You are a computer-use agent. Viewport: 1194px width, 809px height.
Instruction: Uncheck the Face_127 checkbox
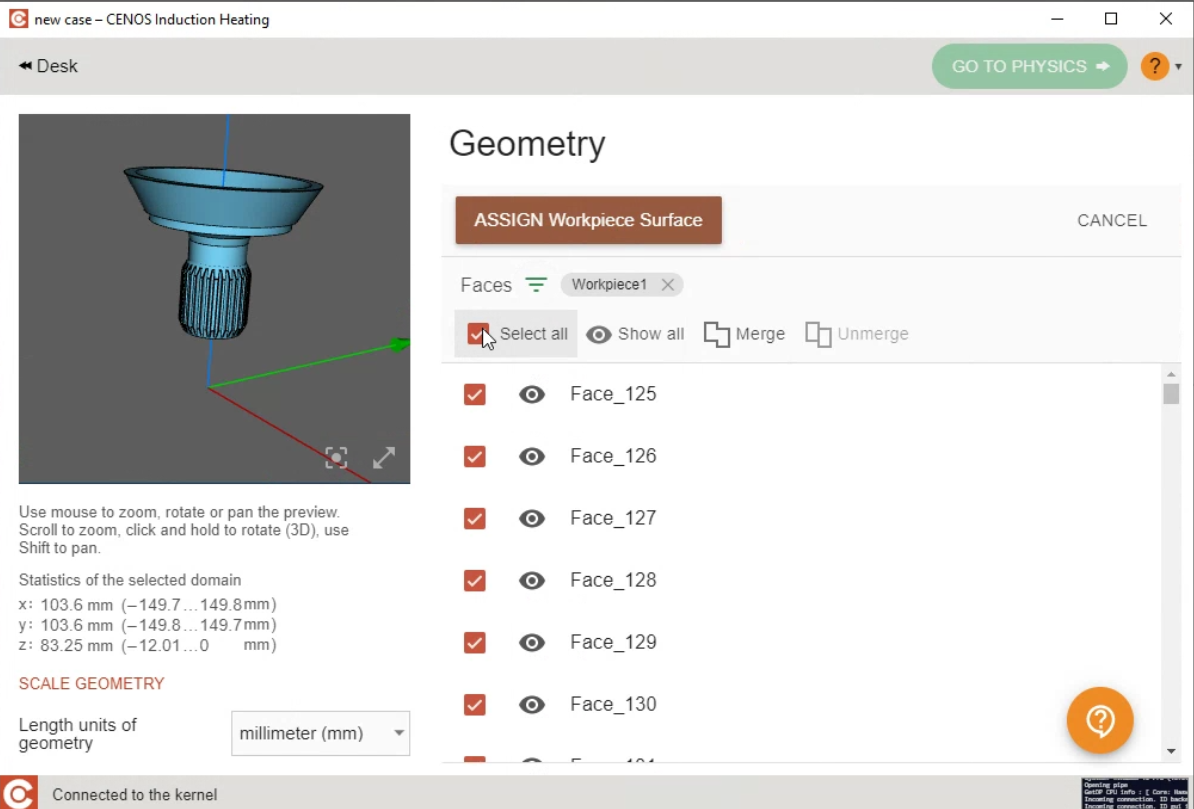coord(474,519)
